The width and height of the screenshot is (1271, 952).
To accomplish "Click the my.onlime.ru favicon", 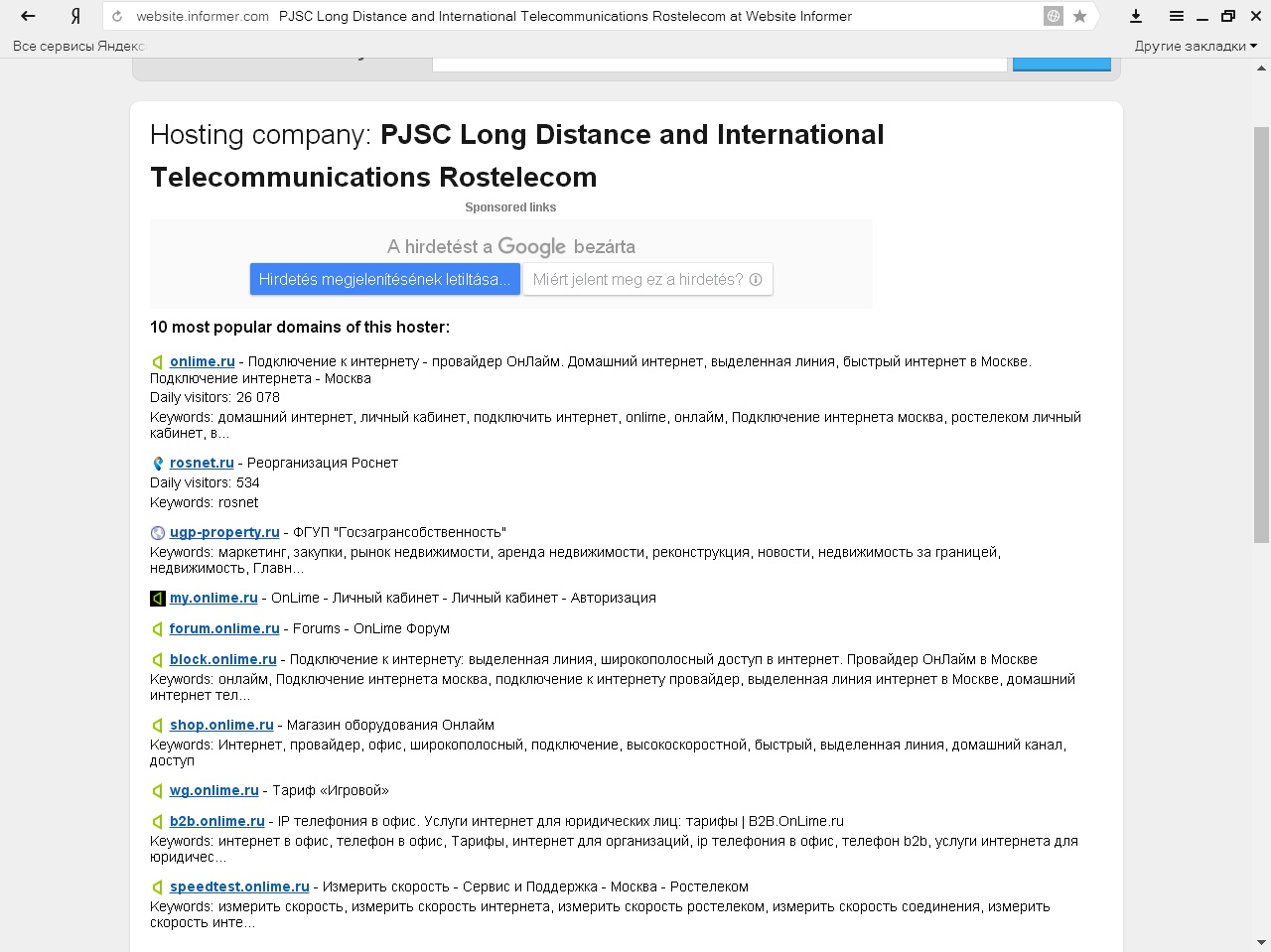I will pyautogui.click(x=157, y=599).
